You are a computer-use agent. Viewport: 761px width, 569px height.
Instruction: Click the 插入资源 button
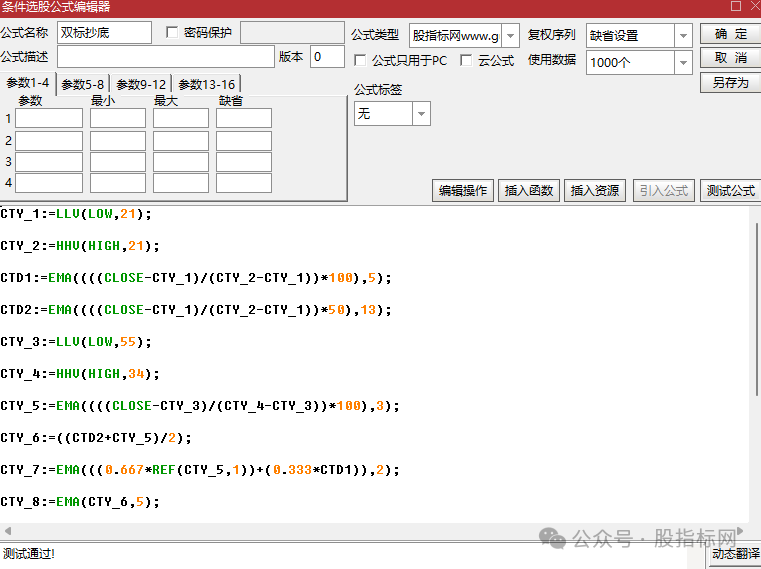(595, 190)
